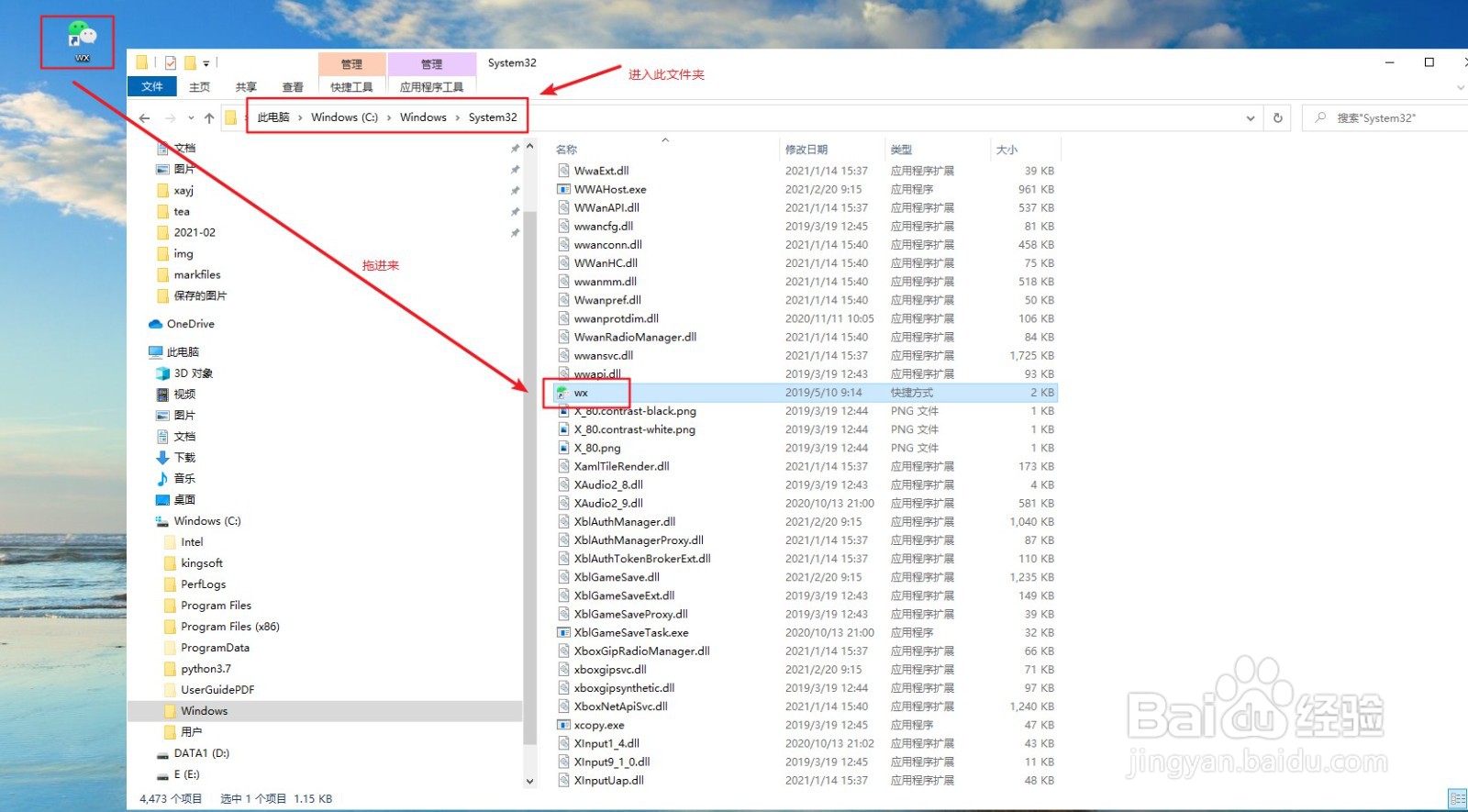The width and height of the screenshot is (1468, 812).
Task: Click the New Folder icon in the quick access toolbar
Action: pyautogui.click(x=191, y=63)
